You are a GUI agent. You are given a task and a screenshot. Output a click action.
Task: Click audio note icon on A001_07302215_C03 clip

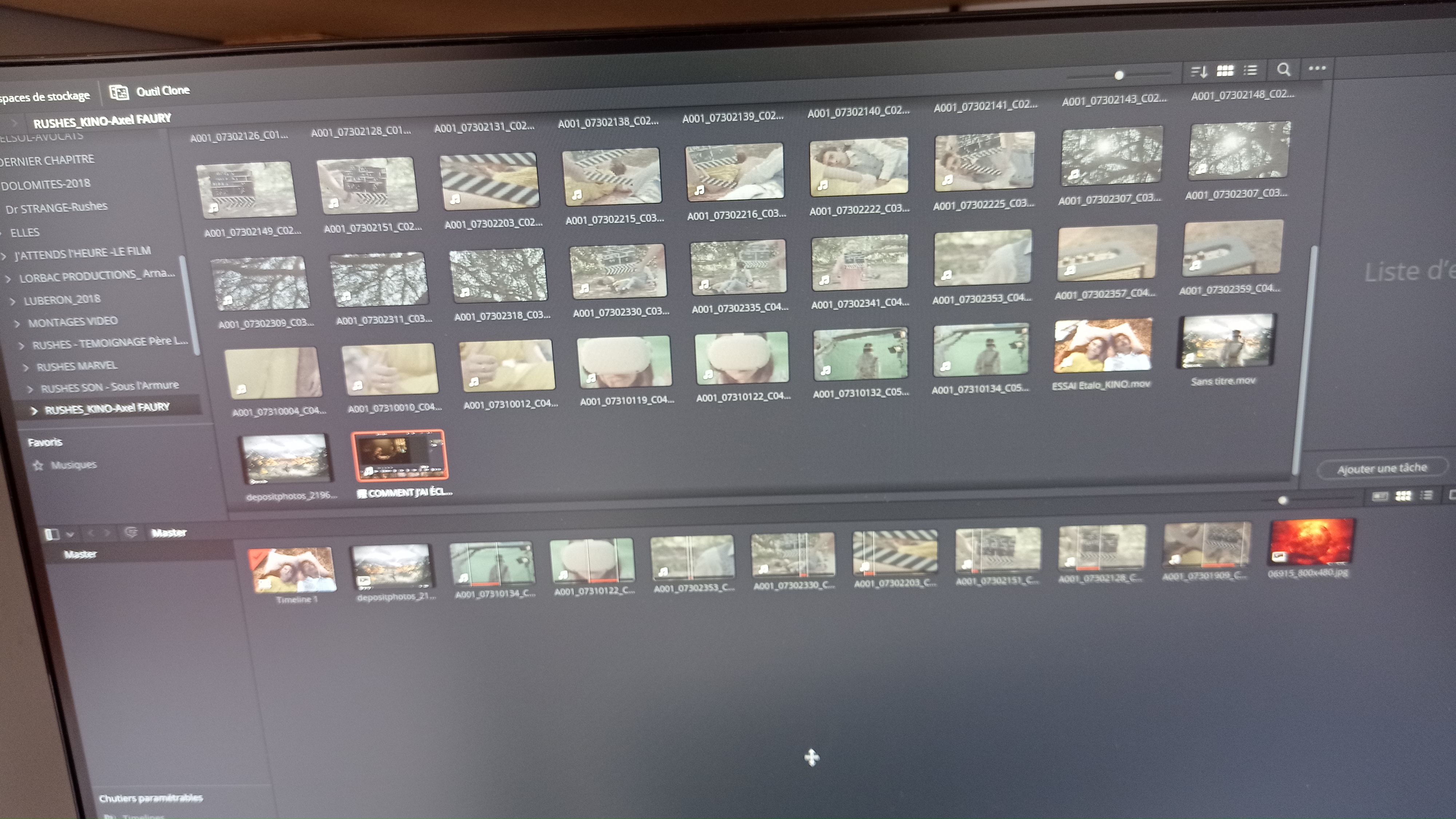coord(577,195)
